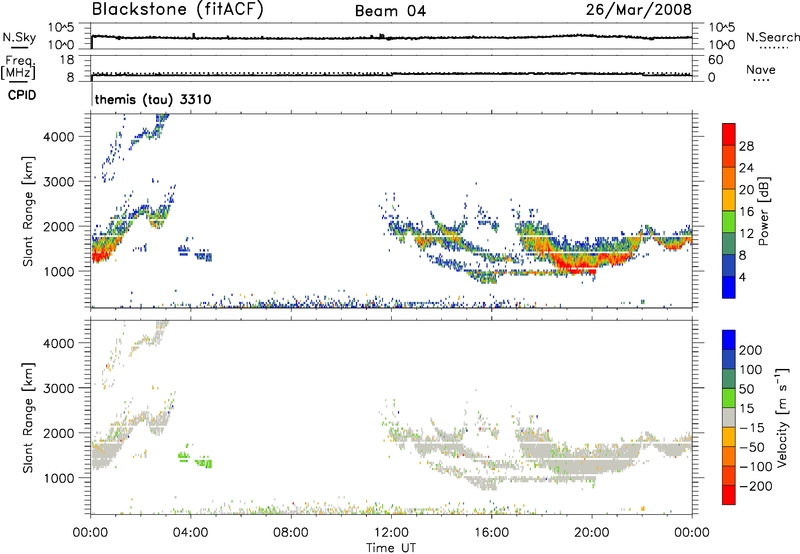Image resolution: width=800 pixels, height=554 pixels.
Task: Click the '60' Nave axis tick label
Action: pyautogui.click(x=715, y=60)
